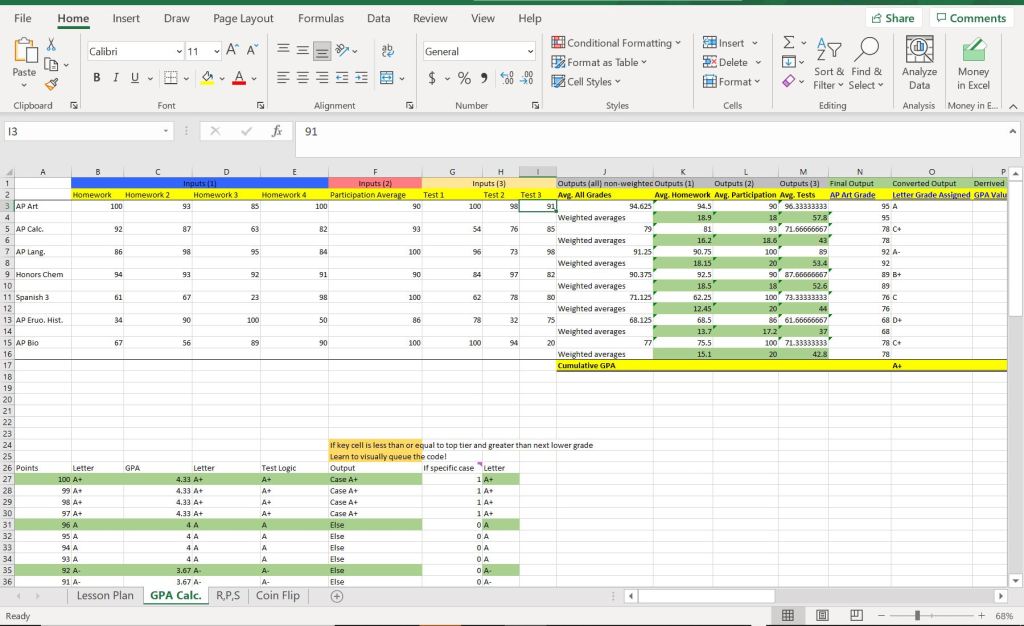Click the AutoSum sigma icon
The image size is (1024, 626).
(788, 44)
